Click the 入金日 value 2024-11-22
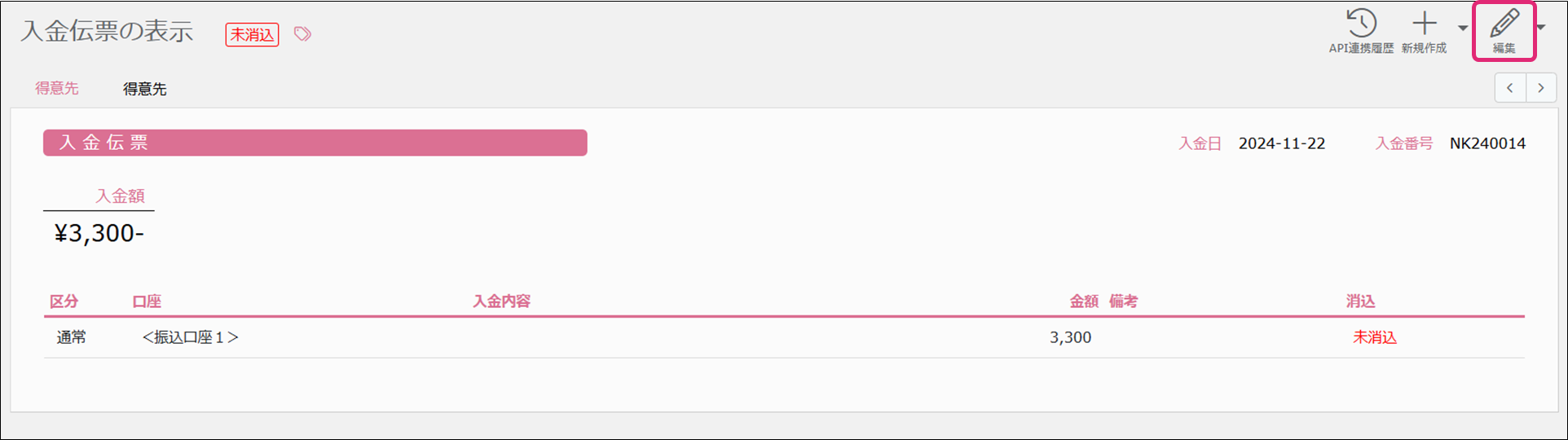Screen dimensions: 1568x440 (x=1281, y=143)
